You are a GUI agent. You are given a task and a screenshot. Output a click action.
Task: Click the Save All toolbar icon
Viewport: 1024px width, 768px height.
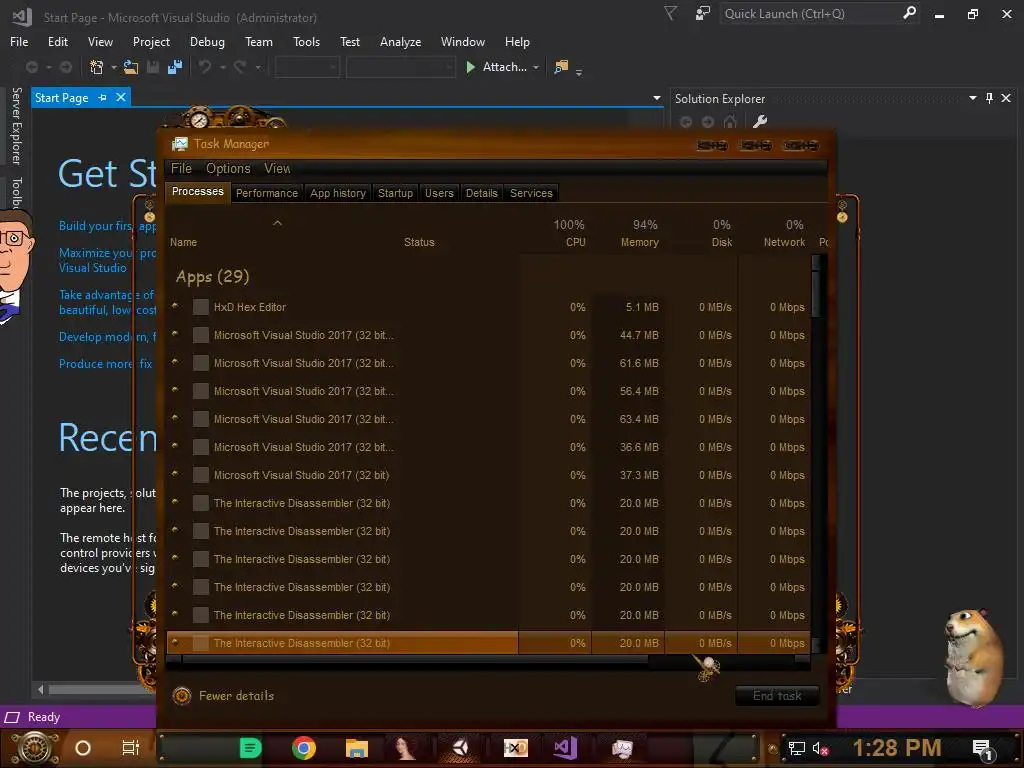[175, 67]
